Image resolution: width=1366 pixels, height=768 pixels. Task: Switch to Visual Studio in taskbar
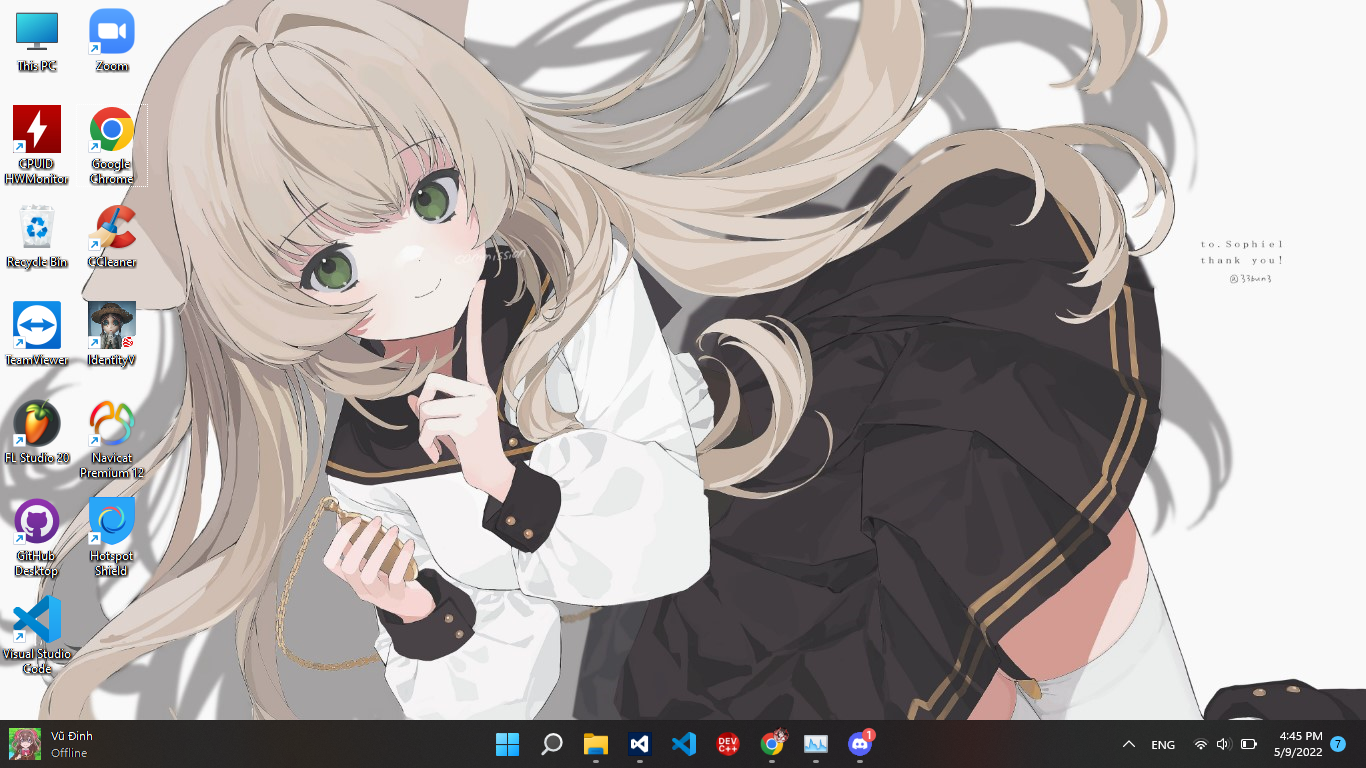pos(640,744)
